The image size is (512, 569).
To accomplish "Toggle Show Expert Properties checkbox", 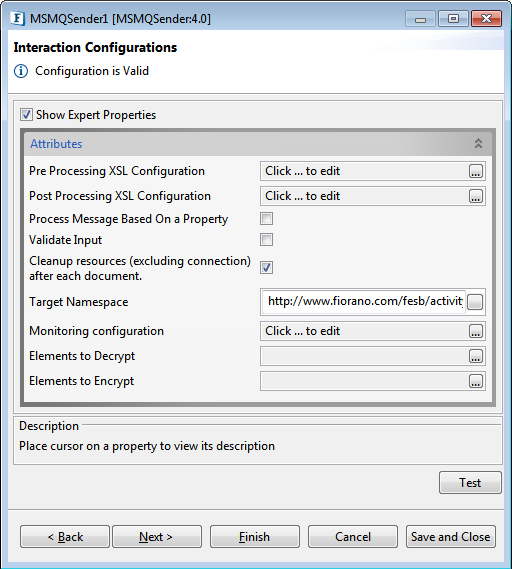I will [26, 115].
